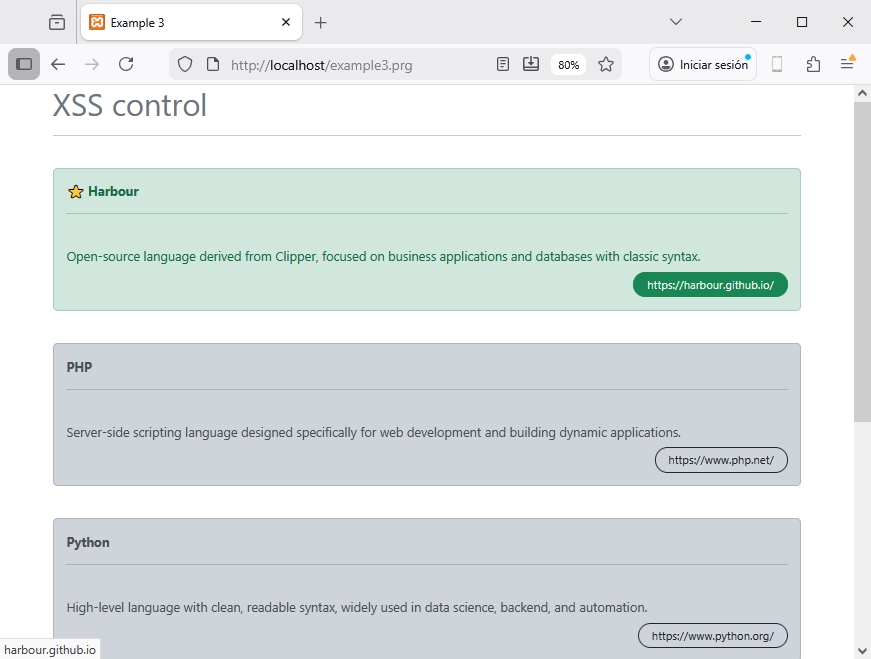Go back to the previous page
The image size is (871, 659).
click(58, 64)
